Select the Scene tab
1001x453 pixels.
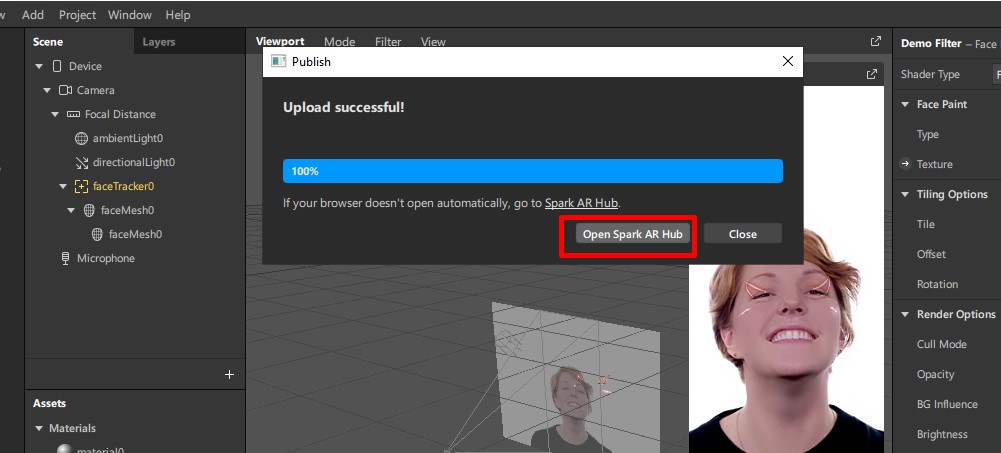pos(48,42)
